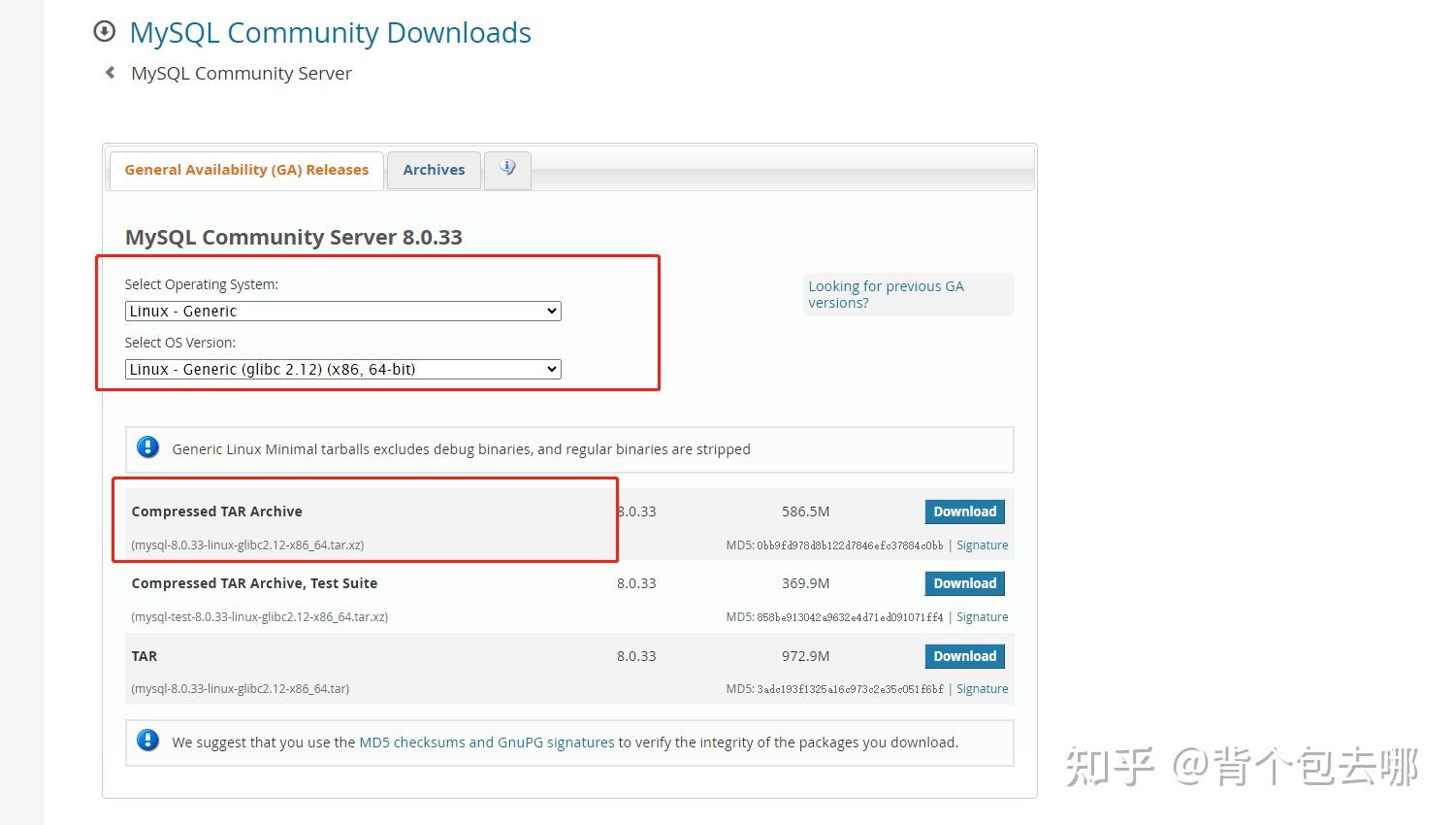Select MD5 hash of TAR package

[x=850, y=689]
